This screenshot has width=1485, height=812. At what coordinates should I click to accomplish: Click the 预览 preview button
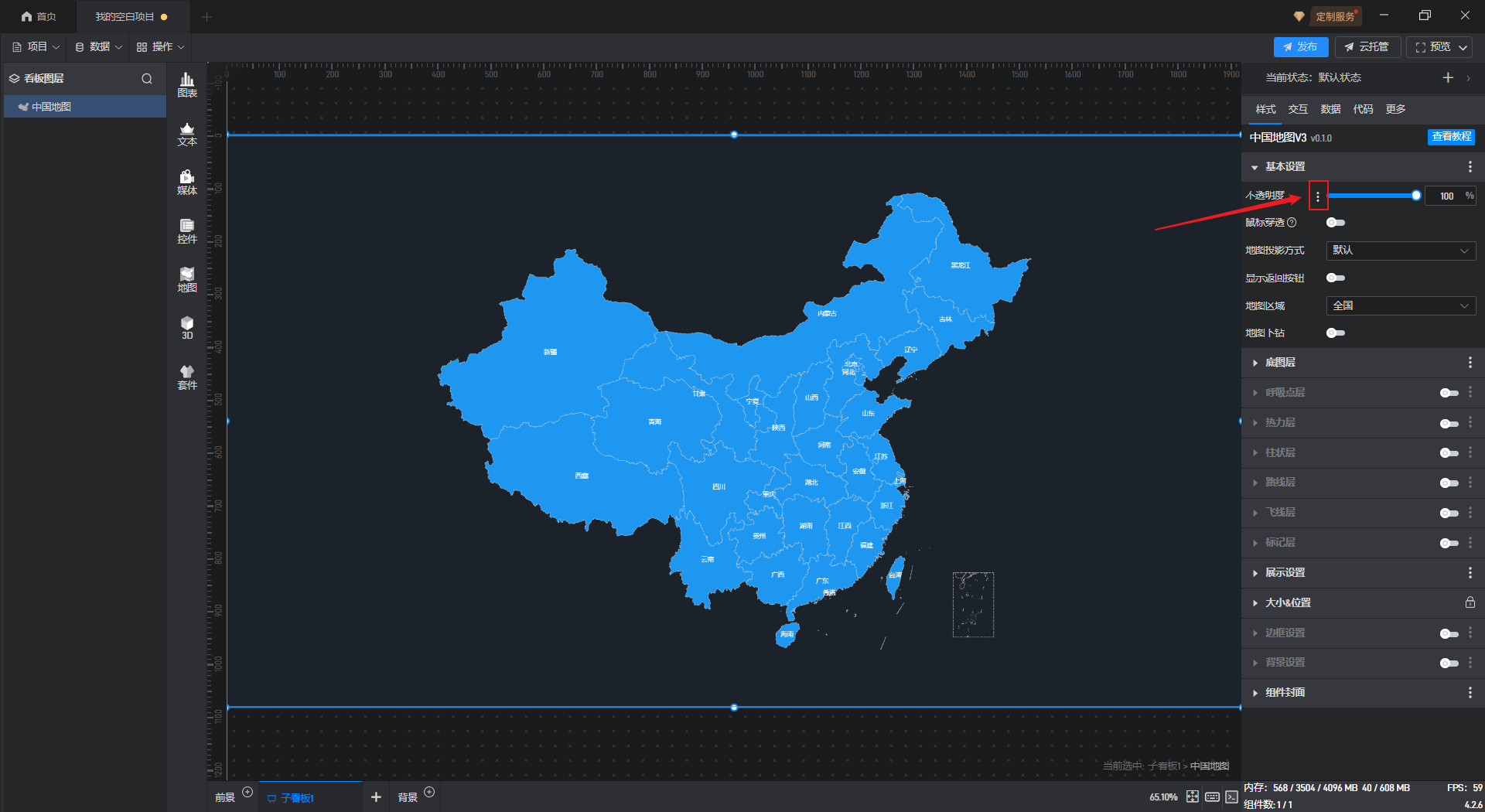pos(1432,47)
